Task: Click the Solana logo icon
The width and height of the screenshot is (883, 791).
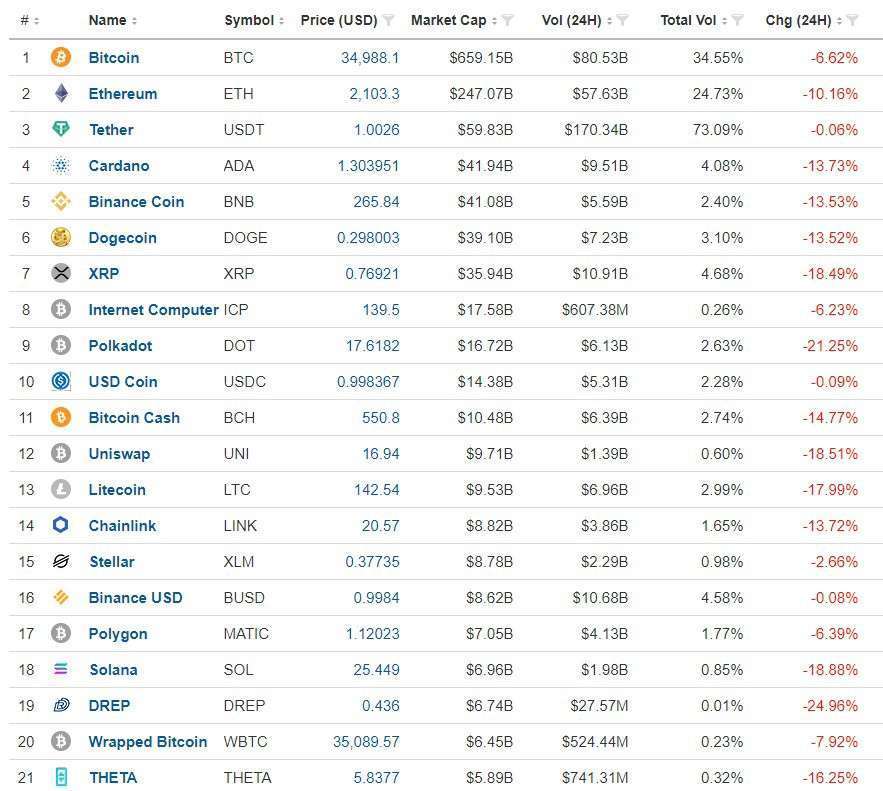Action: (x=61, y=670)
